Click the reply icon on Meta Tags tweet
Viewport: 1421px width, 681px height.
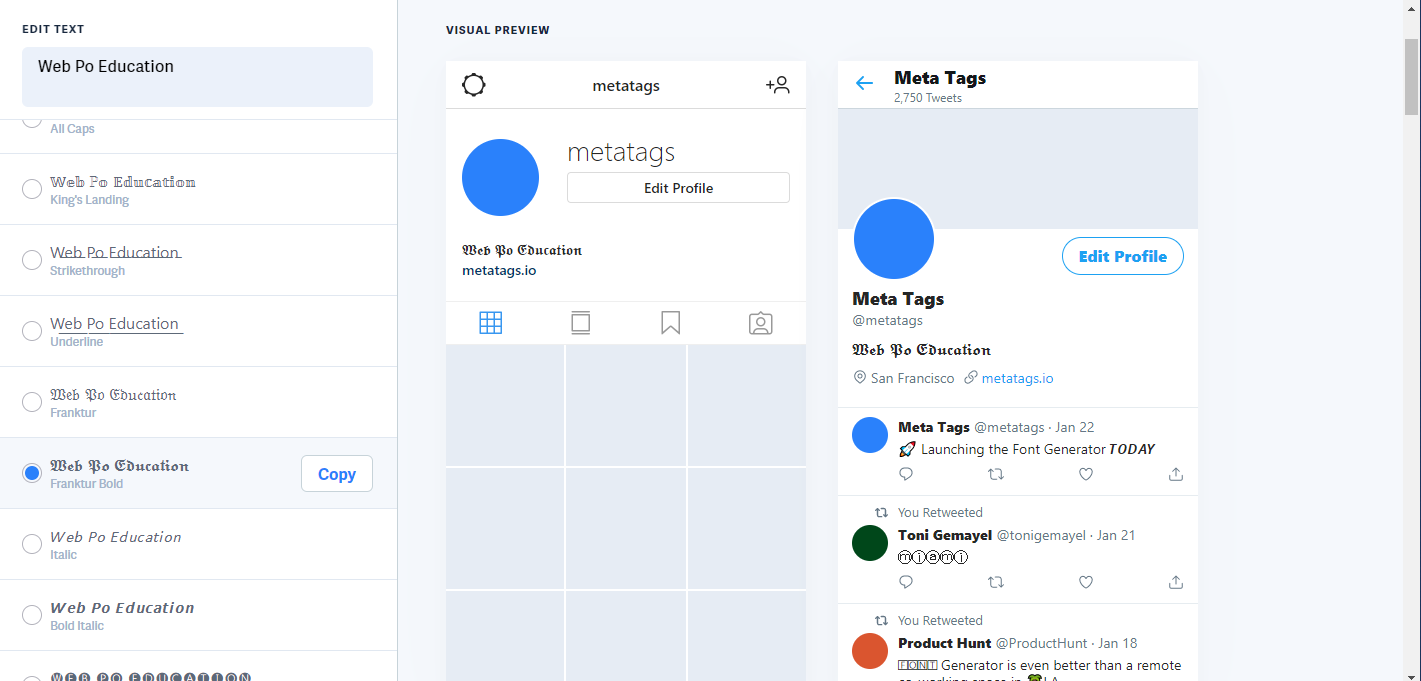[x=906, y=474]
